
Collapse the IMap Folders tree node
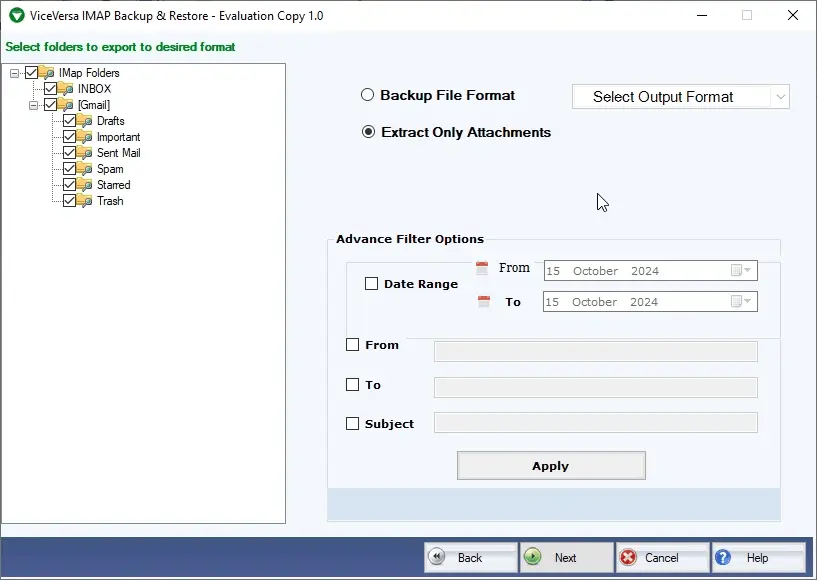point(14,73)
